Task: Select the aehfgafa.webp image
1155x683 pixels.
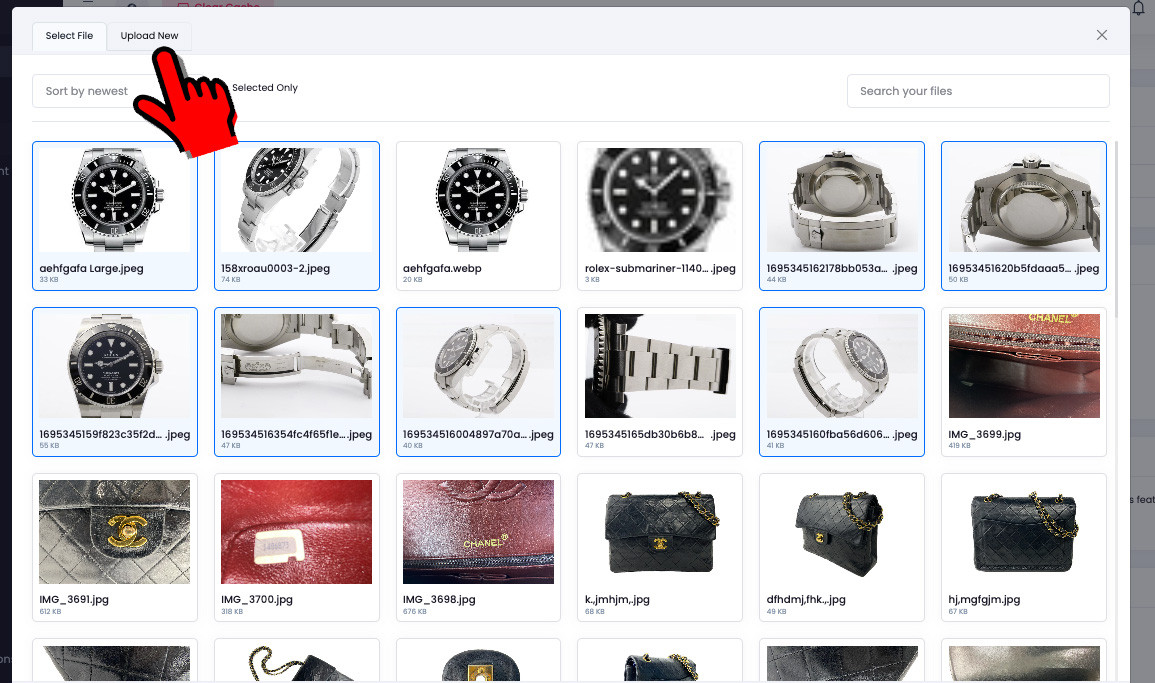Action: tap(478, 216)
